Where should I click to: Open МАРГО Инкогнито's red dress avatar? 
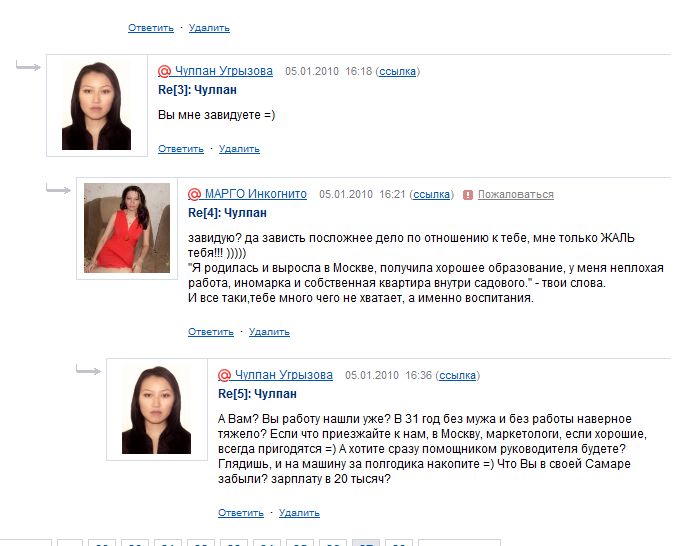click(x=127, y=228)
